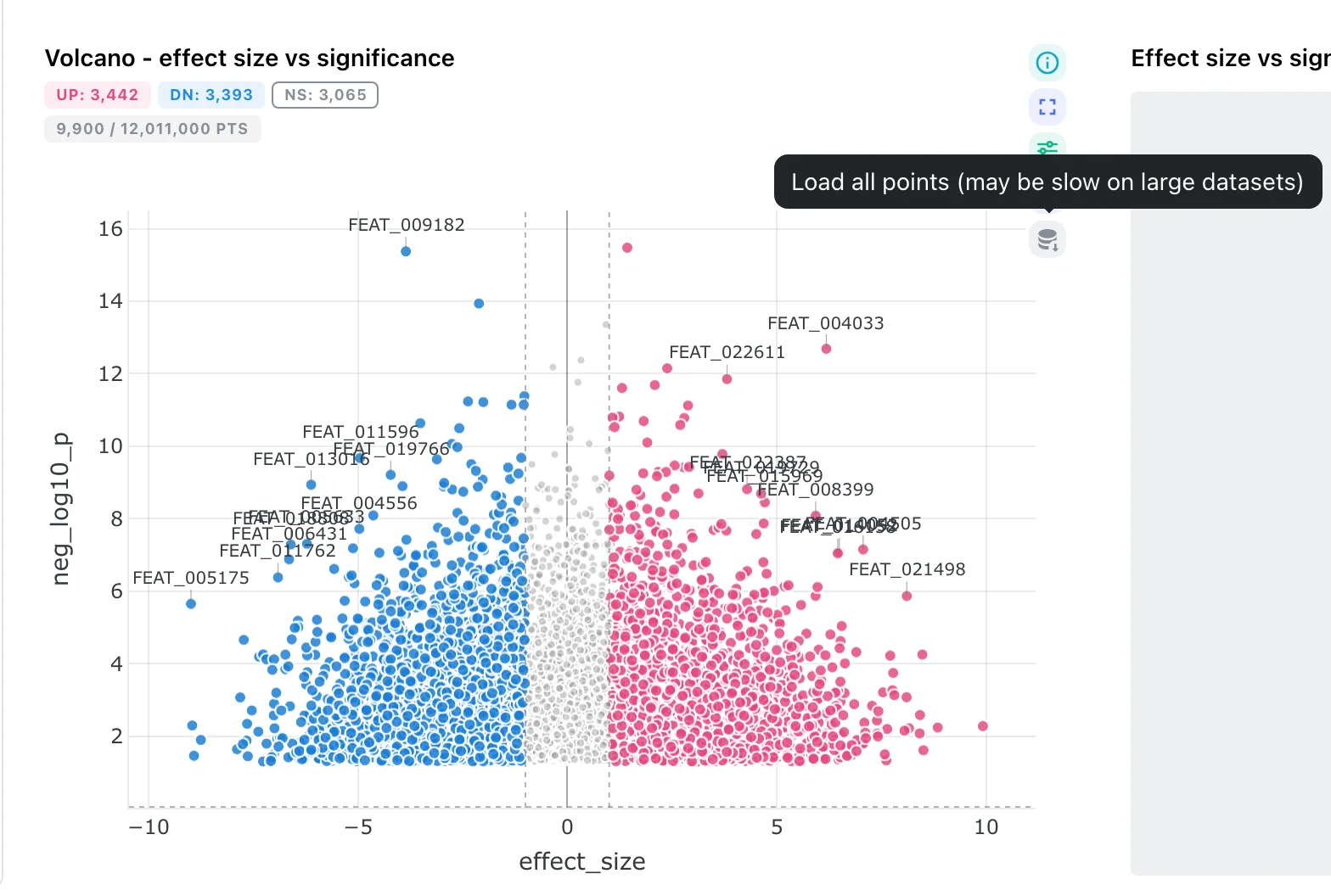This screenshot has height=896, width=1331.
Task: Click the FEAT_021498 pink data point
Action: (x=907, y=596)
